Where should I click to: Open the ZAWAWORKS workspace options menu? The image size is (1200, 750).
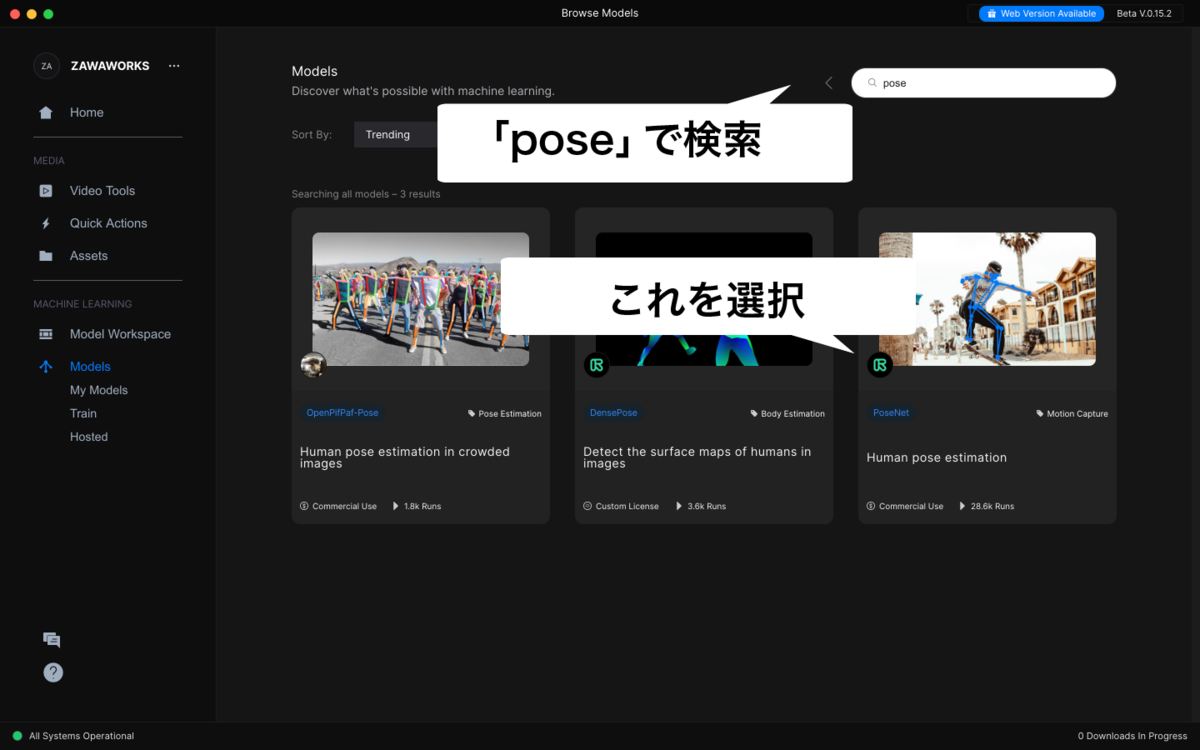coord(174,65)
